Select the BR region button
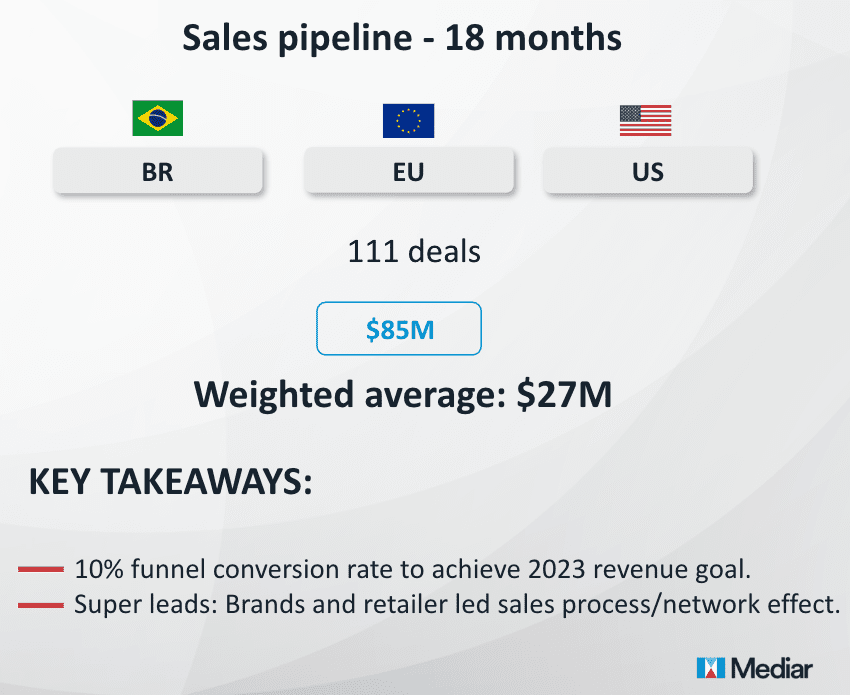Image resolution: width=850 pixels, height=695 pixels. (158, 171)
